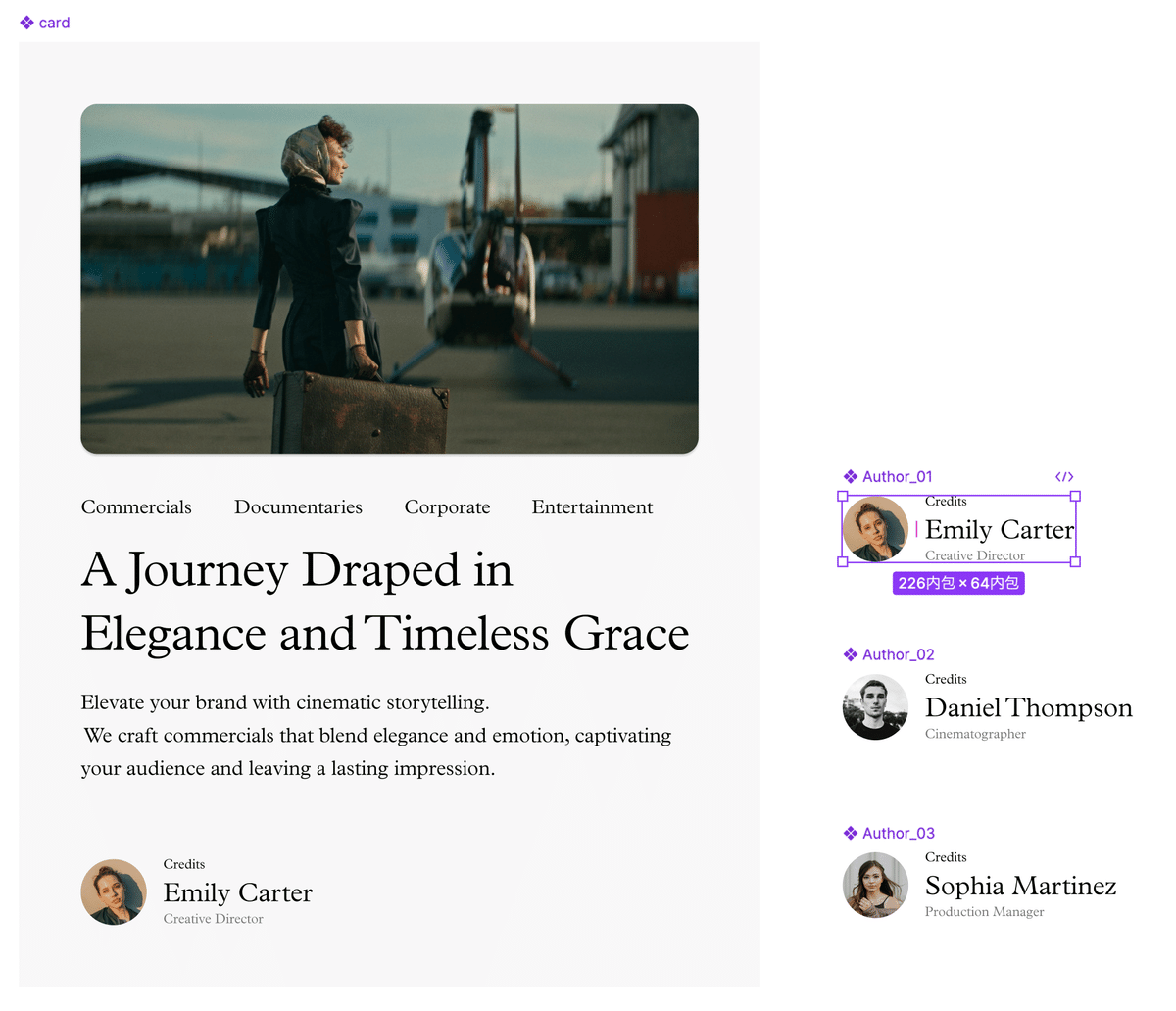Click Emily Carter's avatar inside the card
1176x1011 pixels.
tap(114, 892)
